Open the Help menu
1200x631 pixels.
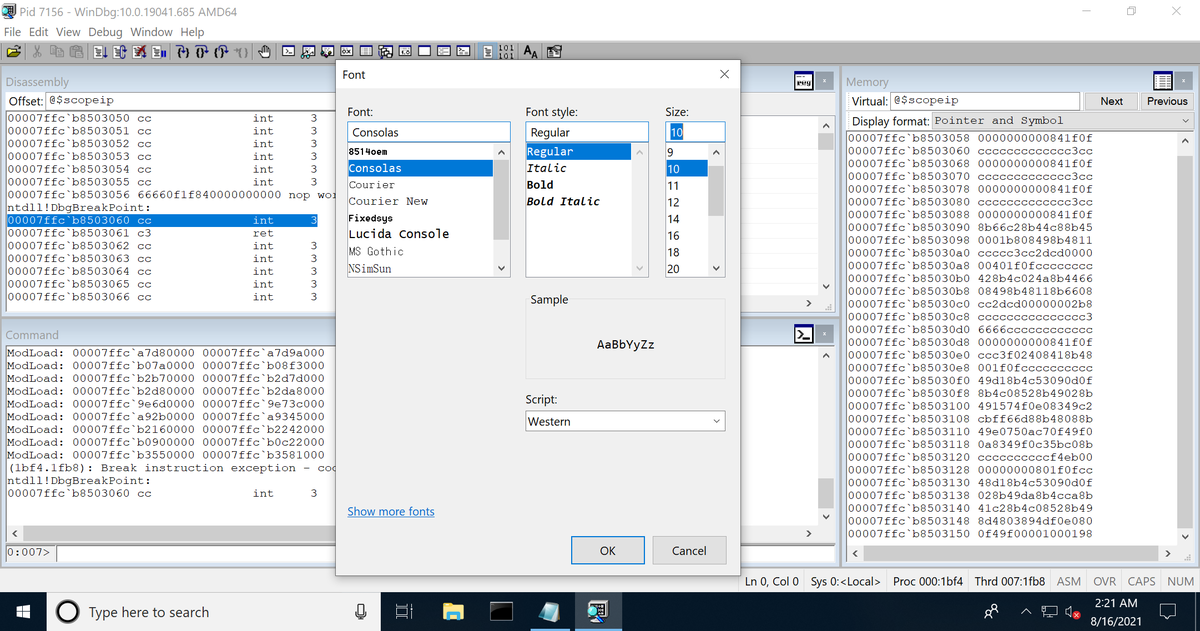(192, 32)
